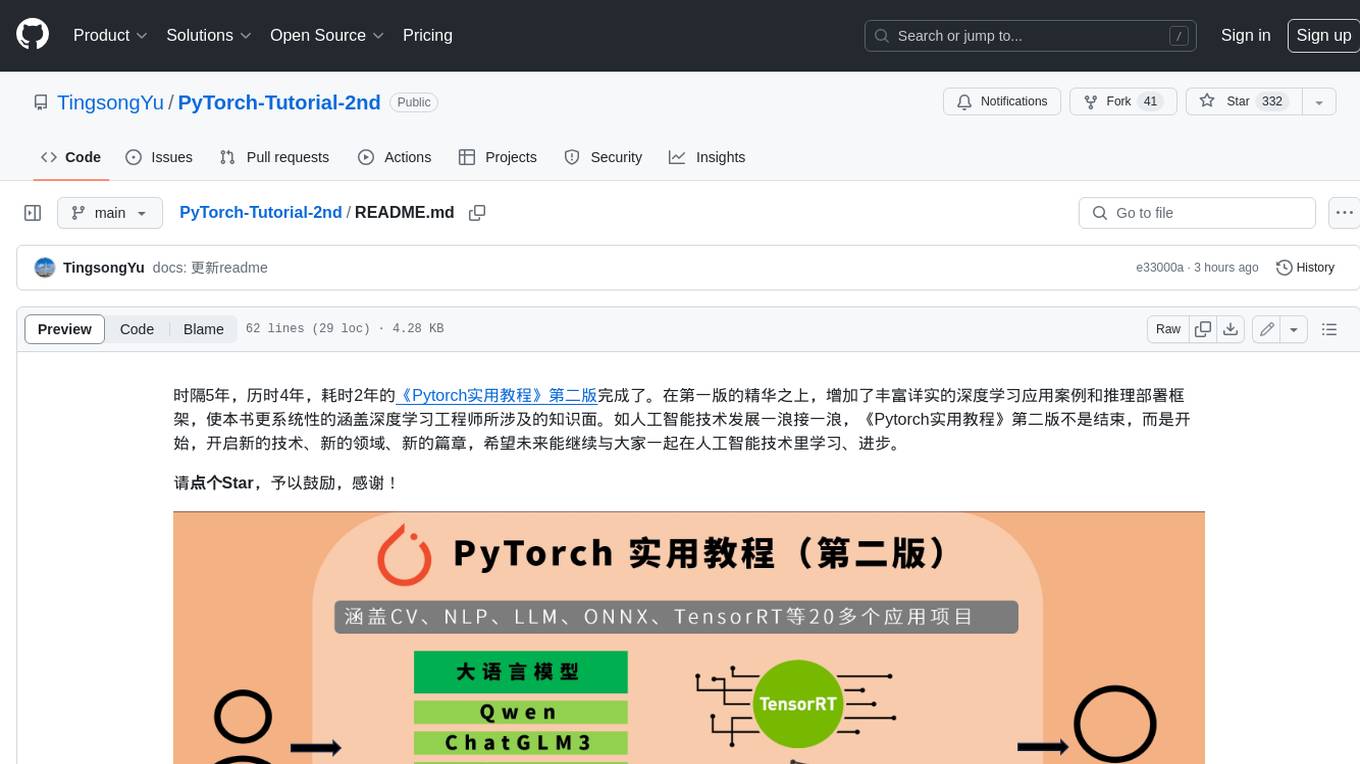This screenshot has width=1360, height=764.
Task: Focus the Go to file input
Action: pyautogui.click(x=1197, y=213)
